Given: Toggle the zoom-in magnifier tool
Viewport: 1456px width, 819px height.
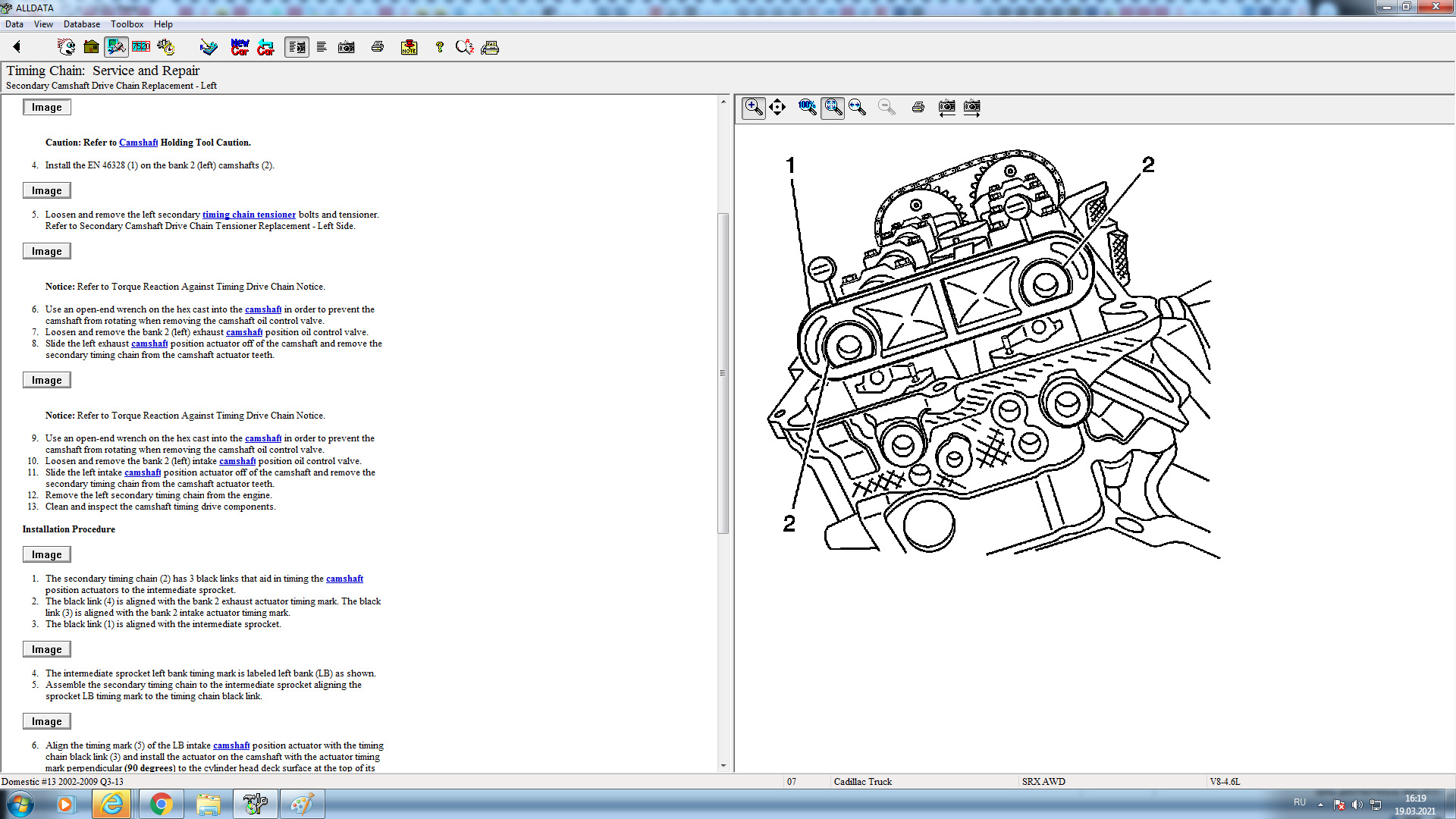Looking at the screenshot, I should click(753, 107).
